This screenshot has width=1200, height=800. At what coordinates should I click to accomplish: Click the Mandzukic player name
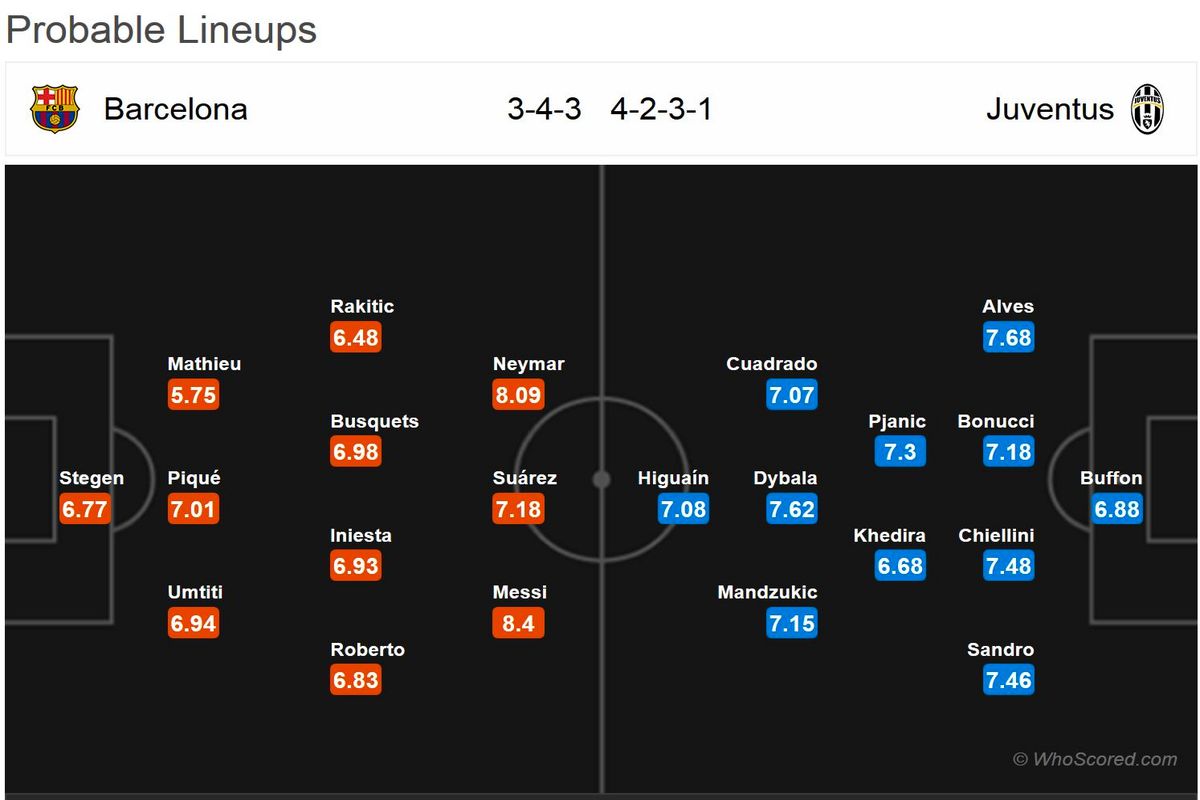(x=767, y=592)
